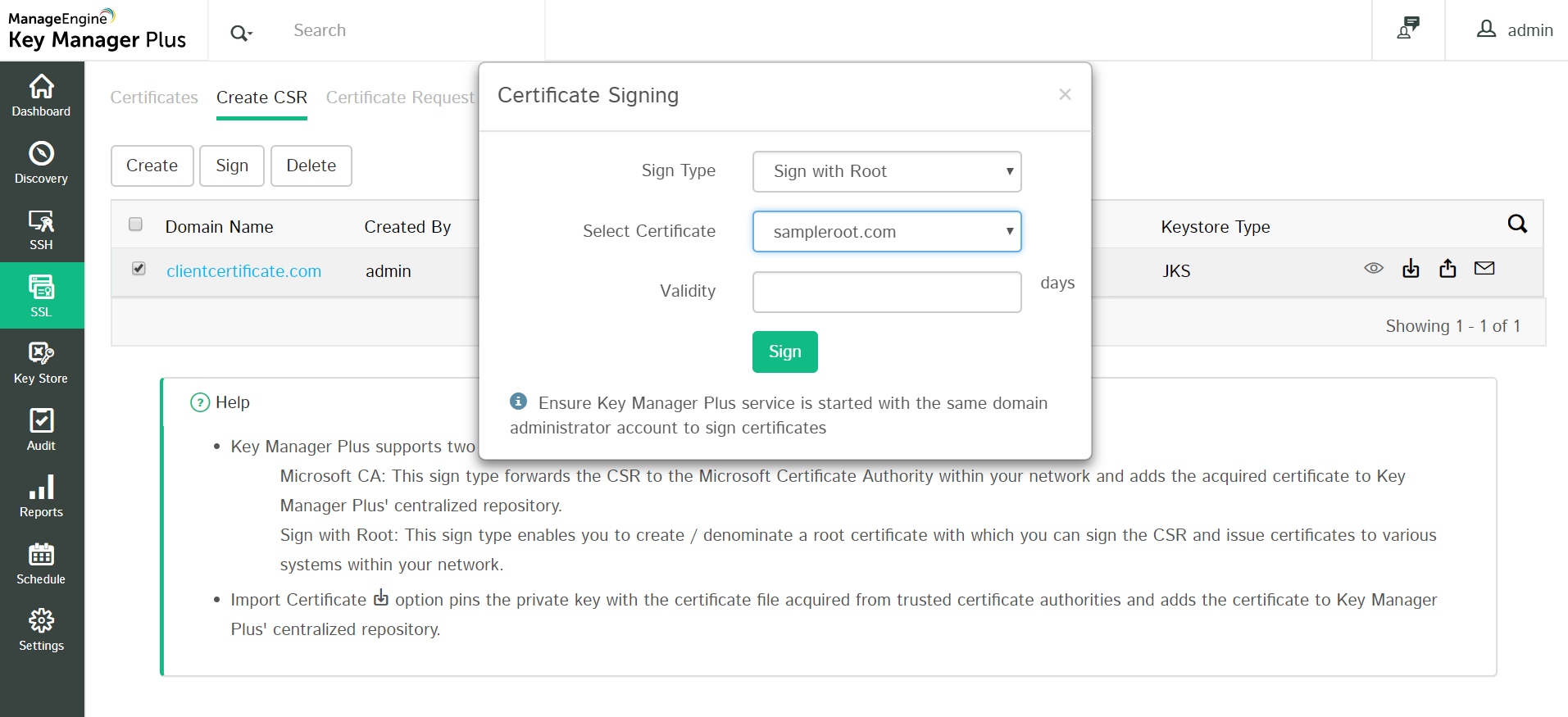Screen dimensions: 1568x717
Task: Go to the SSH sidebar section
Action: coord(41,229)
